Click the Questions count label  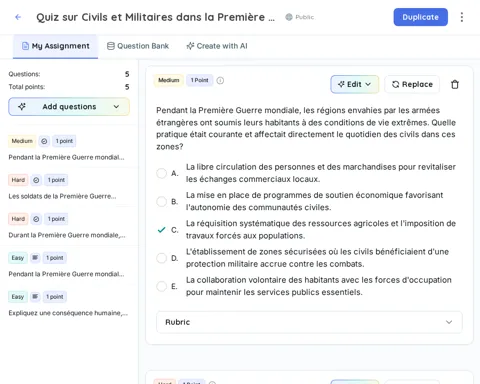pyautogui.click(x=24, y=74)
